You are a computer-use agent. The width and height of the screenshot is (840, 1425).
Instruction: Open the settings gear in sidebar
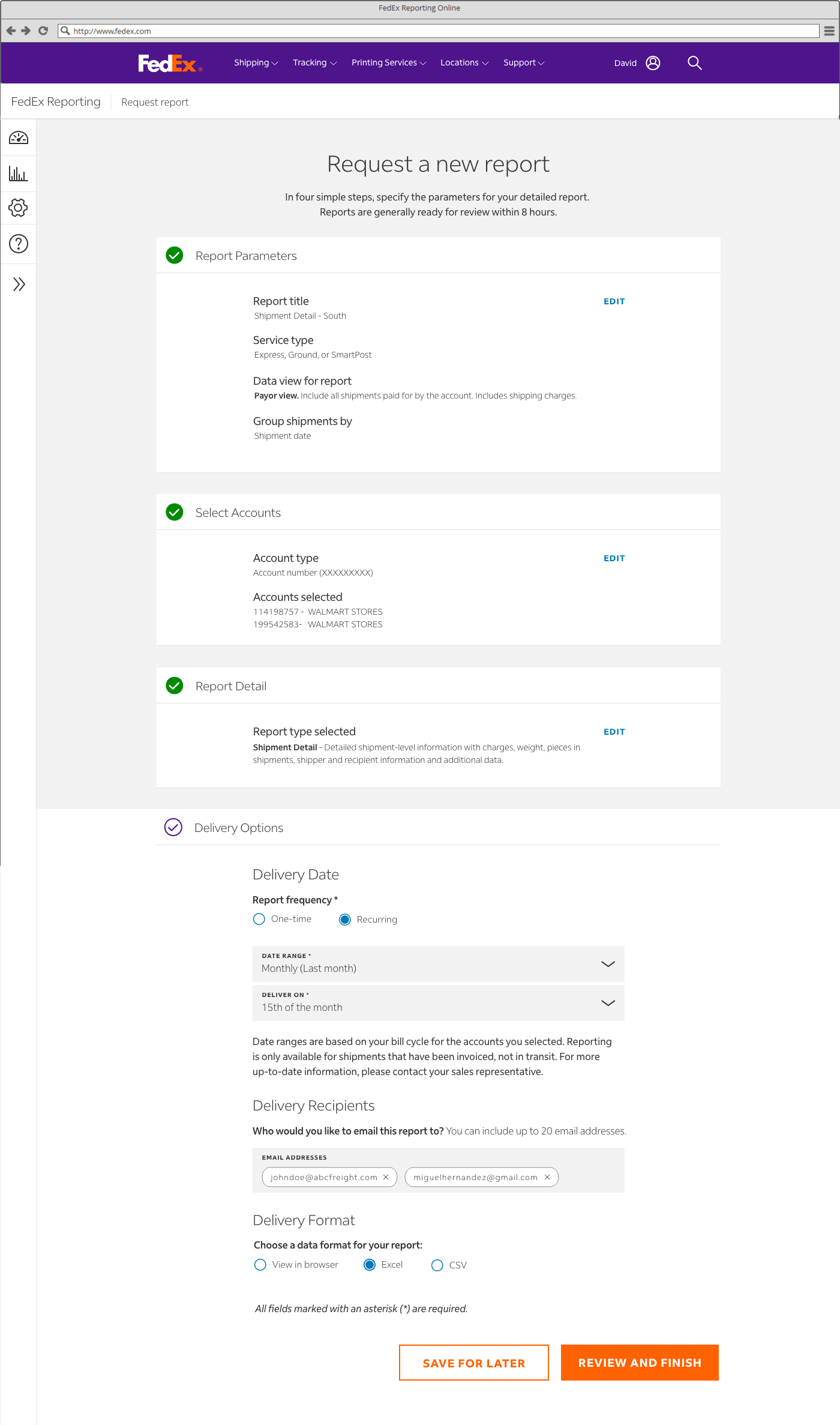(19, 208)
